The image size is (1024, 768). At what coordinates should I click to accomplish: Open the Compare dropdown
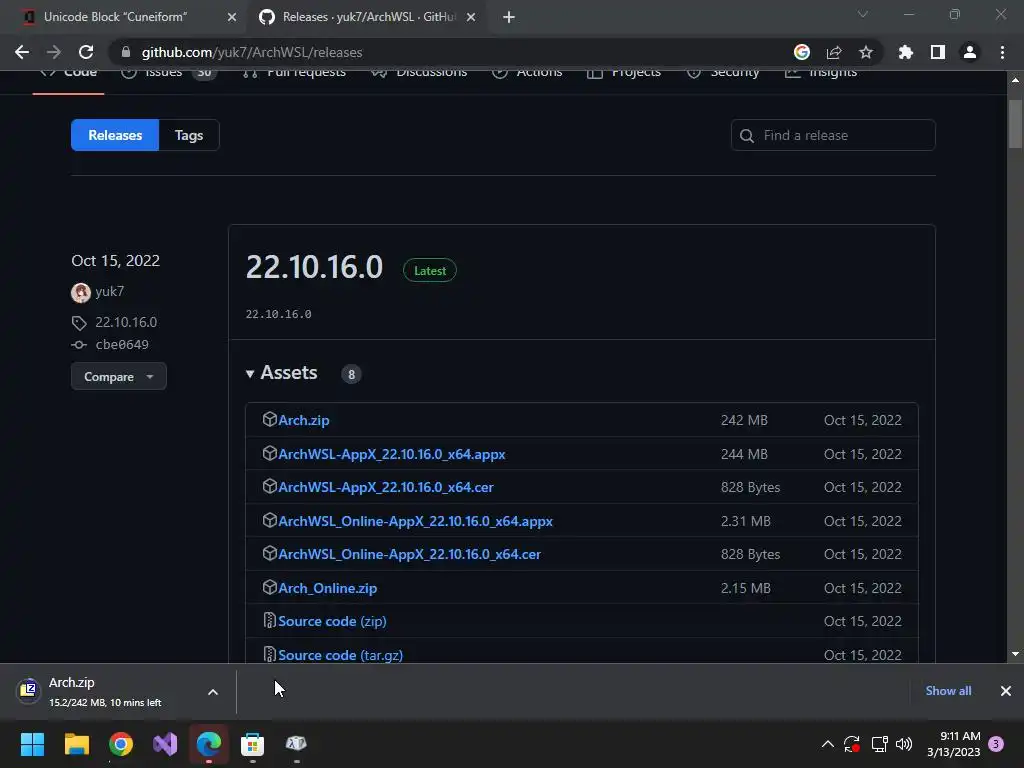click(x=118, y=376)
